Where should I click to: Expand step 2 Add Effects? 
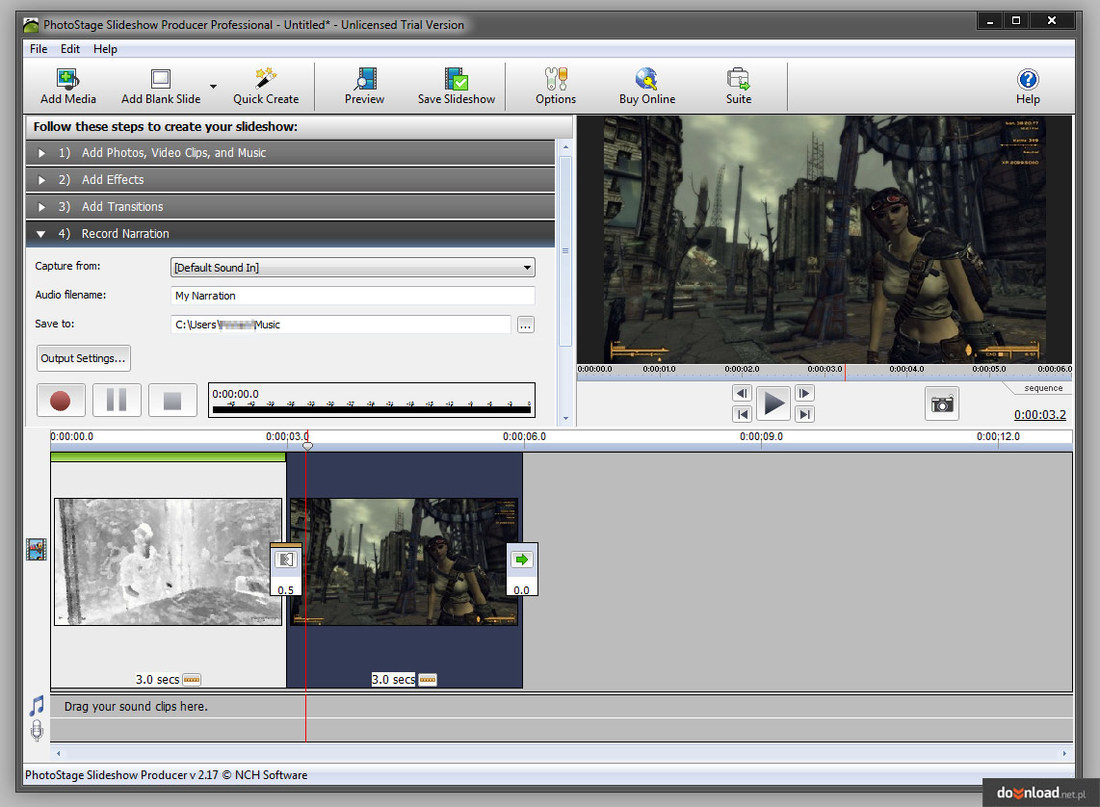point(290,180)
